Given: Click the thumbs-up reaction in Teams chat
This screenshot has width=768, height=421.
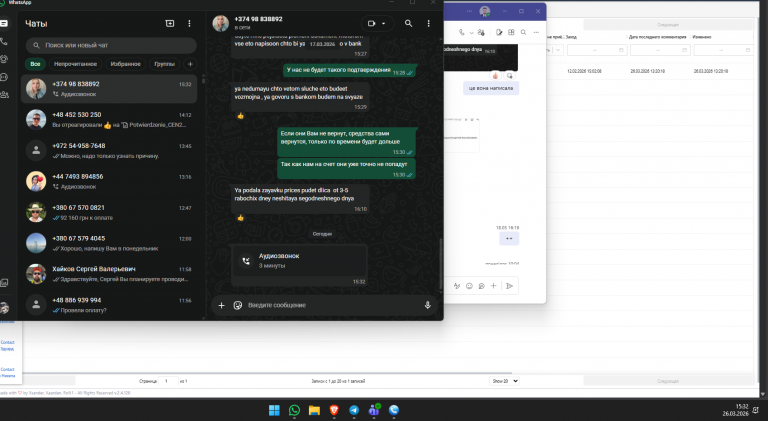Looking at the screenshot, I should [495, 76].
